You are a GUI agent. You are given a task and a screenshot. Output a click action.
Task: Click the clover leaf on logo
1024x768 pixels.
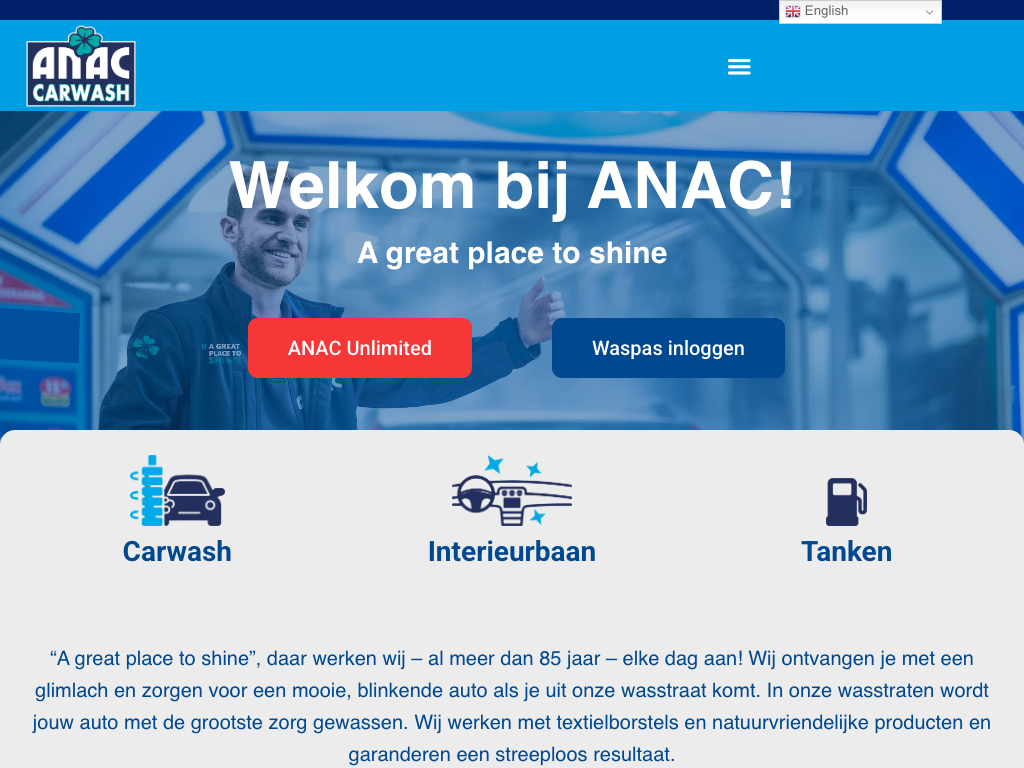[86, 41]
